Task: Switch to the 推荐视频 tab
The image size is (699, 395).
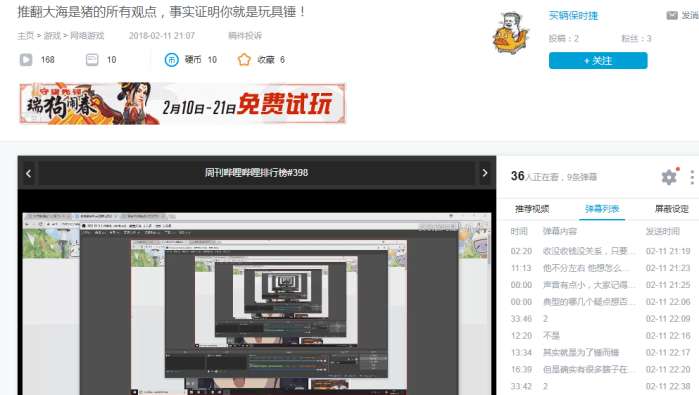Action: pos(532,209)
